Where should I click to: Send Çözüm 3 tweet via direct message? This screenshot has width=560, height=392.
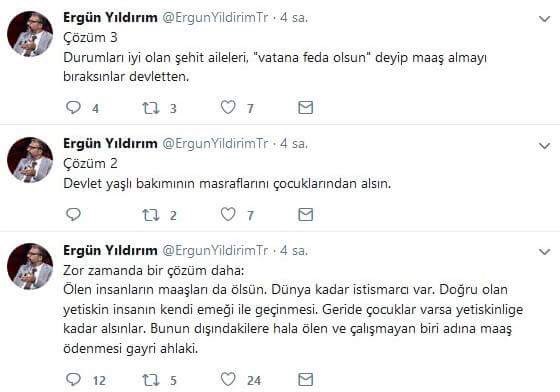[306, 107]
